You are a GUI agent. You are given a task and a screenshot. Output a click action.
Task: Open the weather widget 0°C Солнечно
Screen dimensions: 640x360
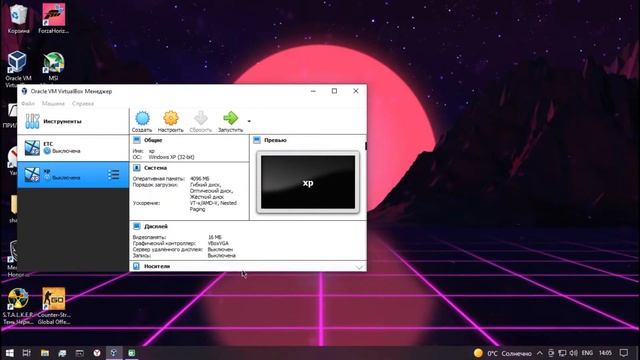pyautogui.click(x=502, y=353)
